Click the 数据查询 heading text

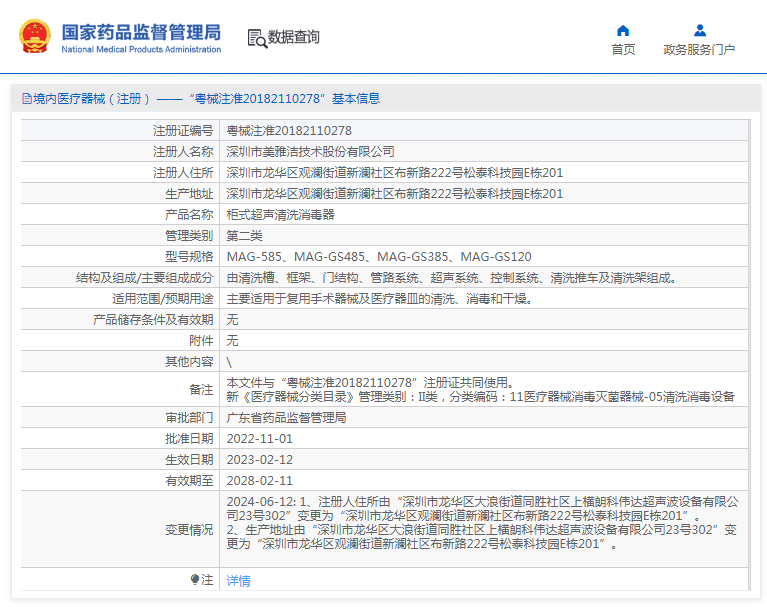click(293, 37)
